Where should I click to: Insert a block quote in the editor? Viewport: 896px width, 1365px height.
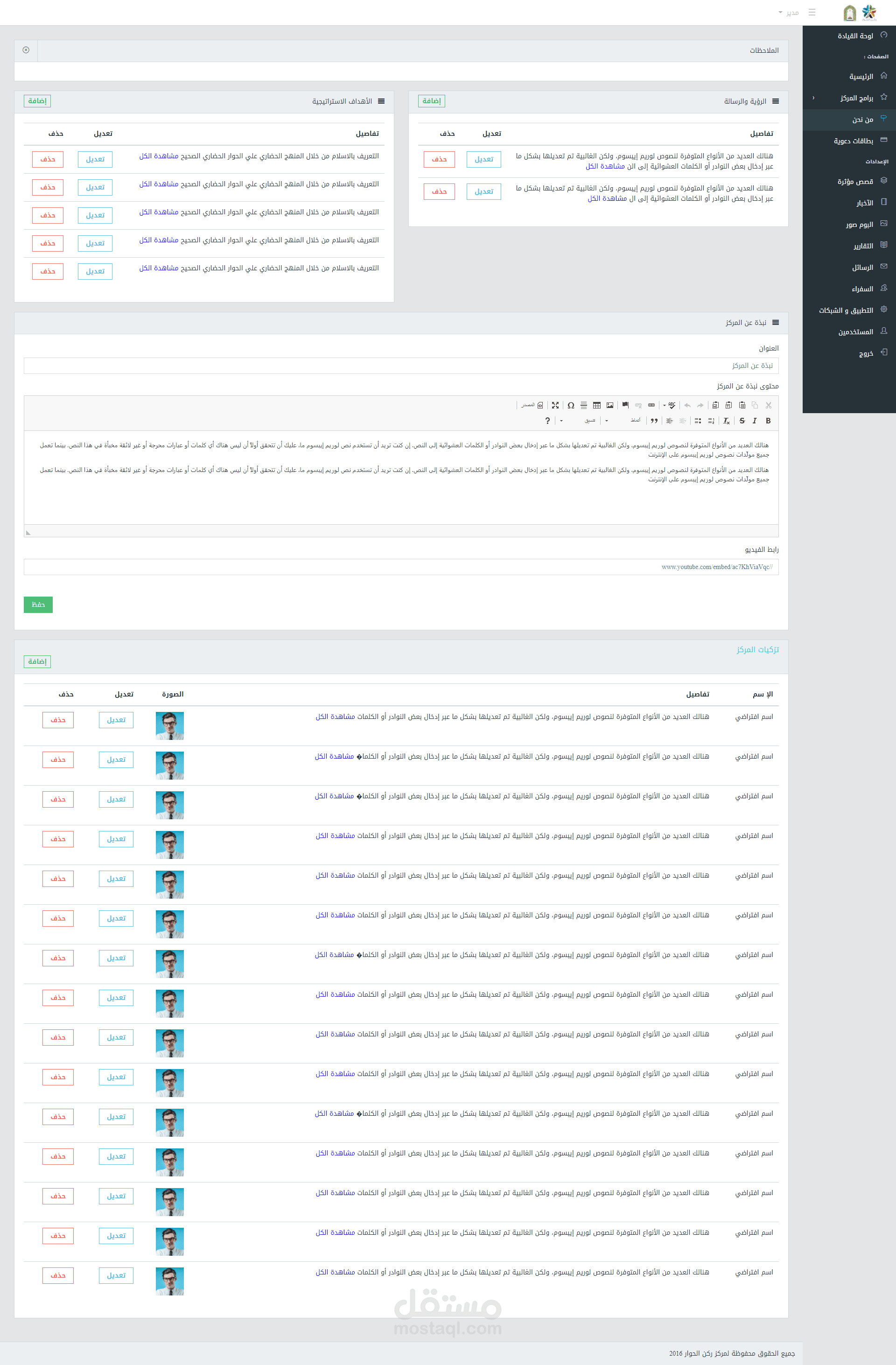point(654,421)
